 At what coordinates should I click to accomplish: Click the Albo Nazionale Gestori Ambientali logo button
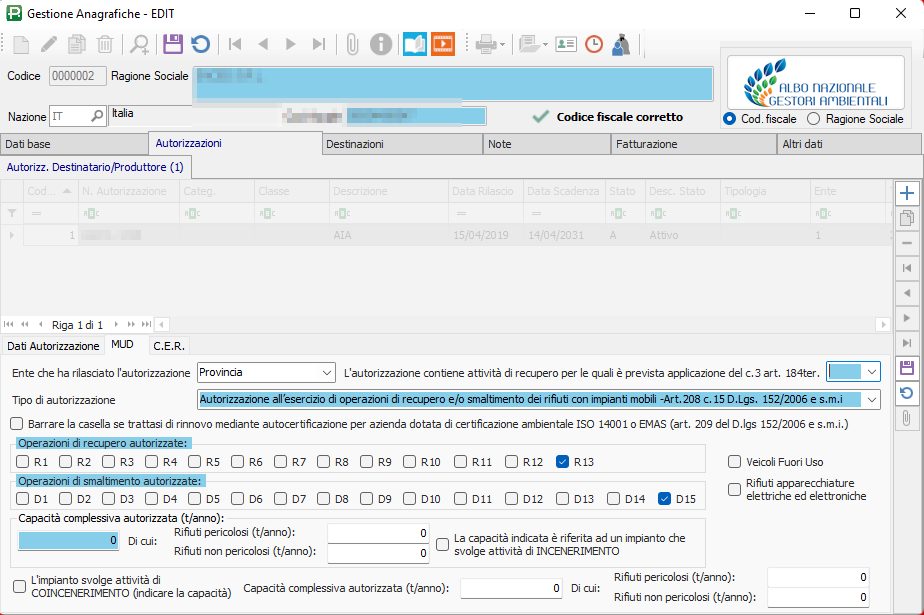tap(816, 82)
